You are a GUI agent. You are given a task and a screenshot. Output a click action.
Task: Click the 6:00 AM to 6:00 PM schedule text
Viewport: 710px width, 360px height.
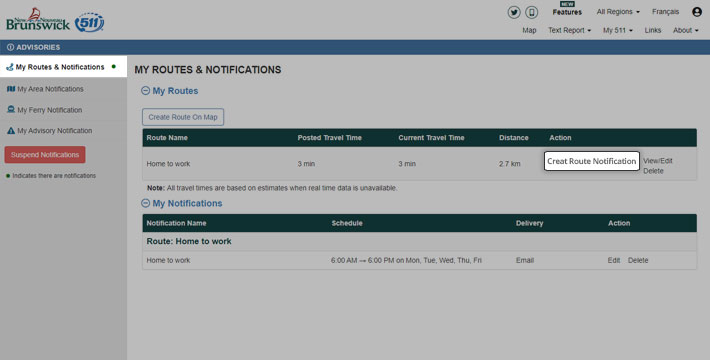[x=406, y=260]
